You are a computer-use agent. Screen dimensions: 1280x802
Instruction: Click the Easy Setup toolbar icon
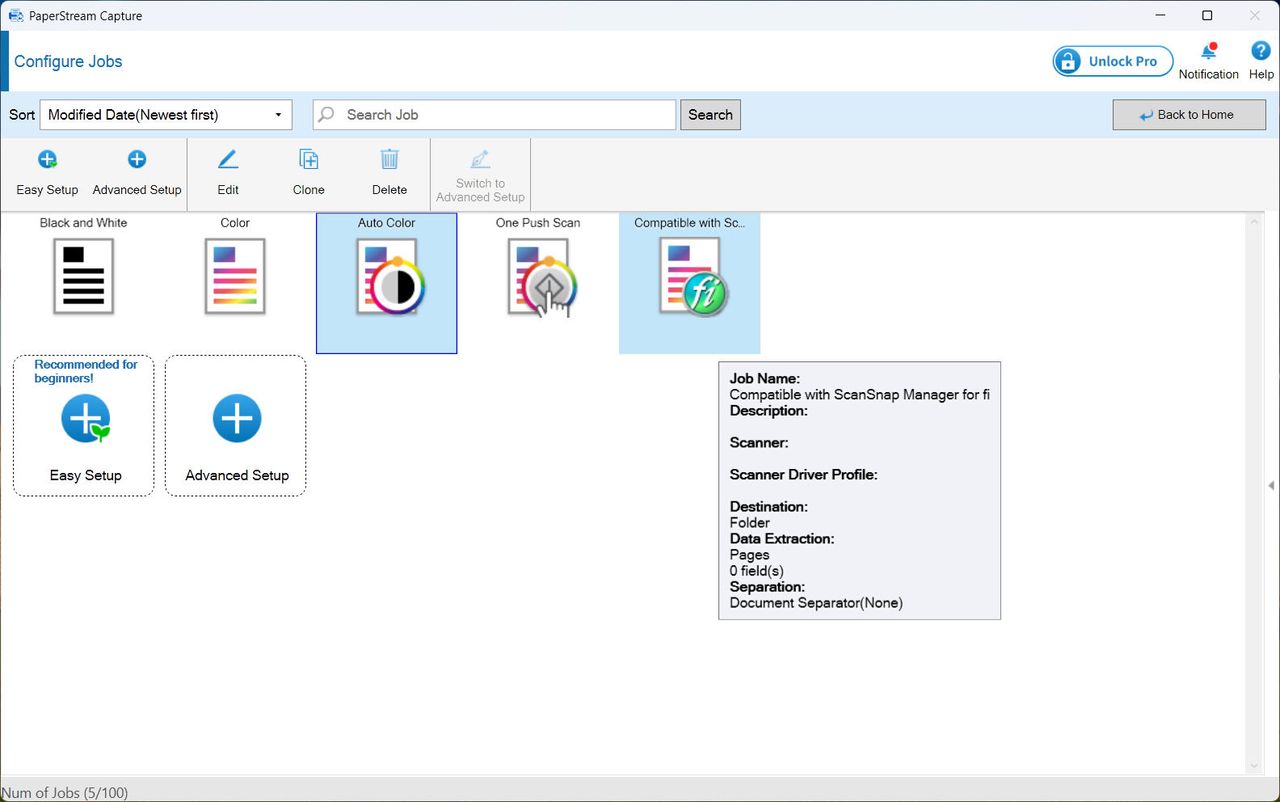47,159
